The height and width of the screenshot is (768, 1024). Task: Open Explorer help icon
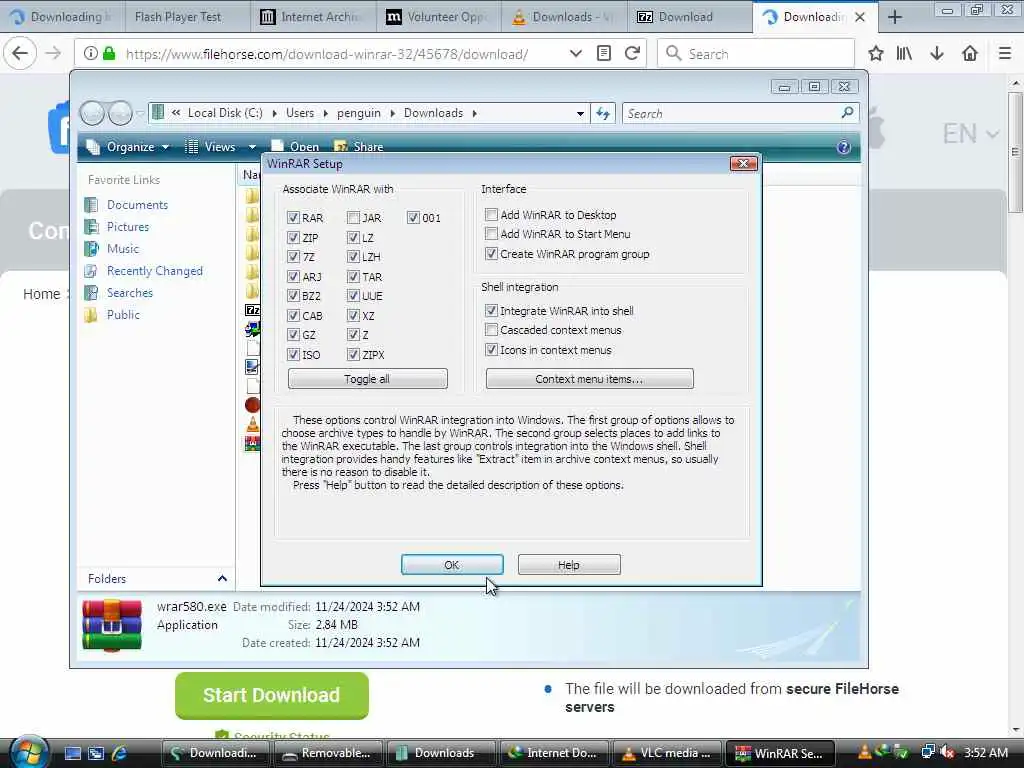844,147
